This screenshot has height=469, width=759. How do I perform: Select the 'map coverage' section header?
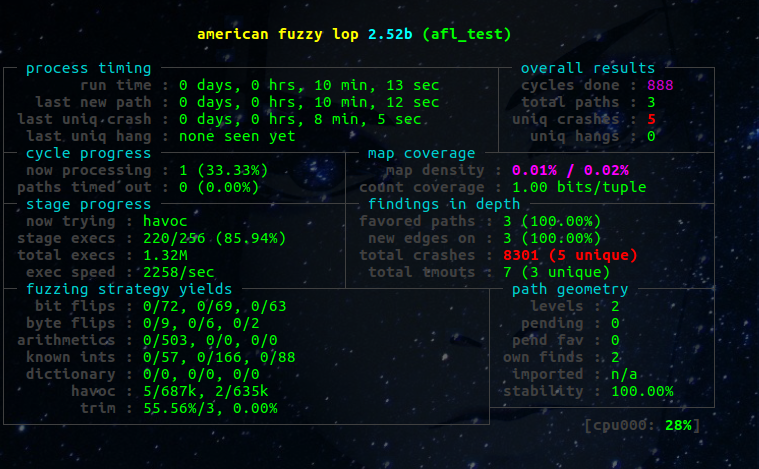pyautogui.click(x=422, y=153)
